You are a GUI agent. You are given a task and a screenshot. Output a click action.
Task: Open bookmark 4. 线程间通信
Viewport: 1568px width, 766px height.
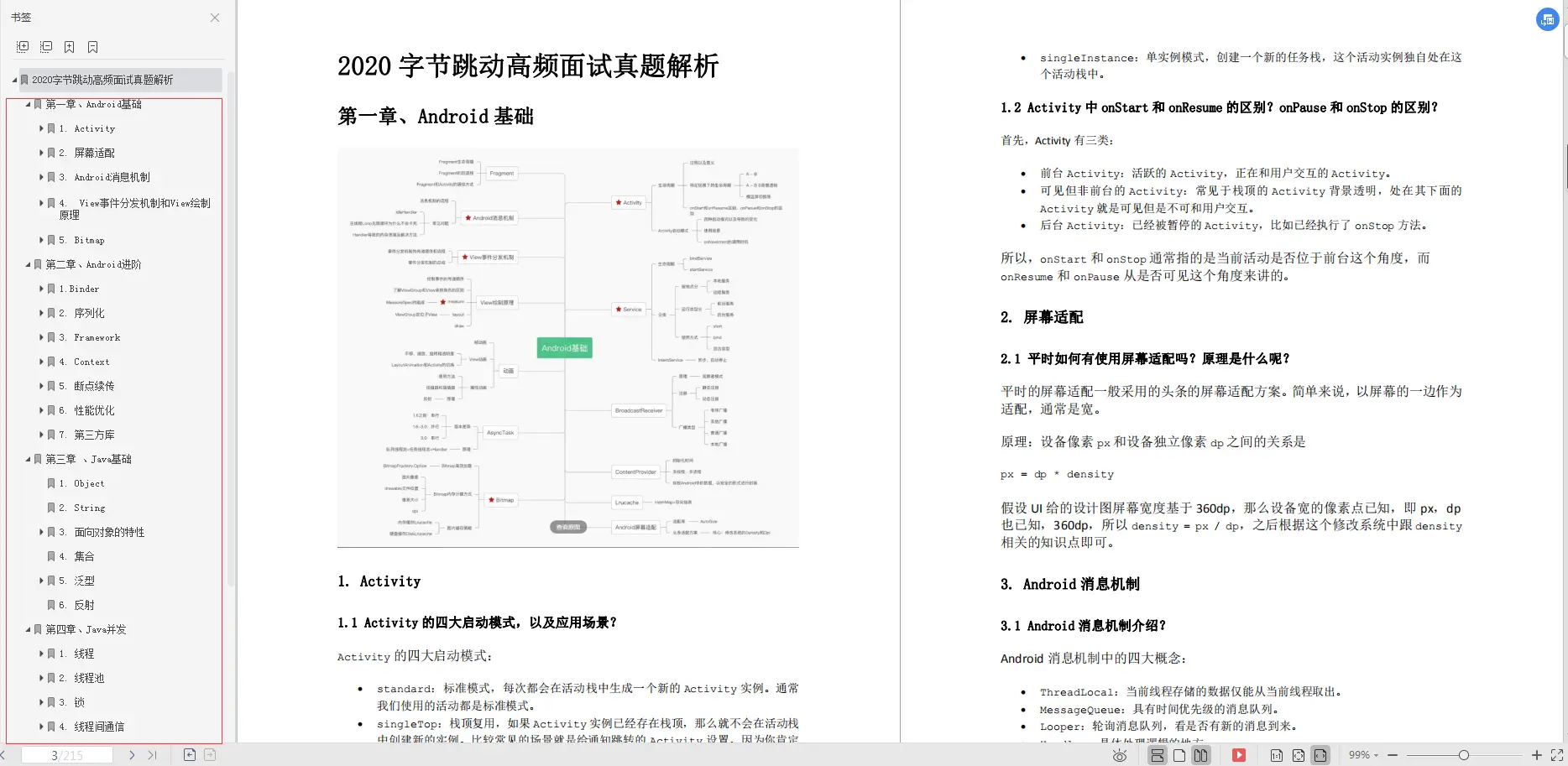pos(91,727)
